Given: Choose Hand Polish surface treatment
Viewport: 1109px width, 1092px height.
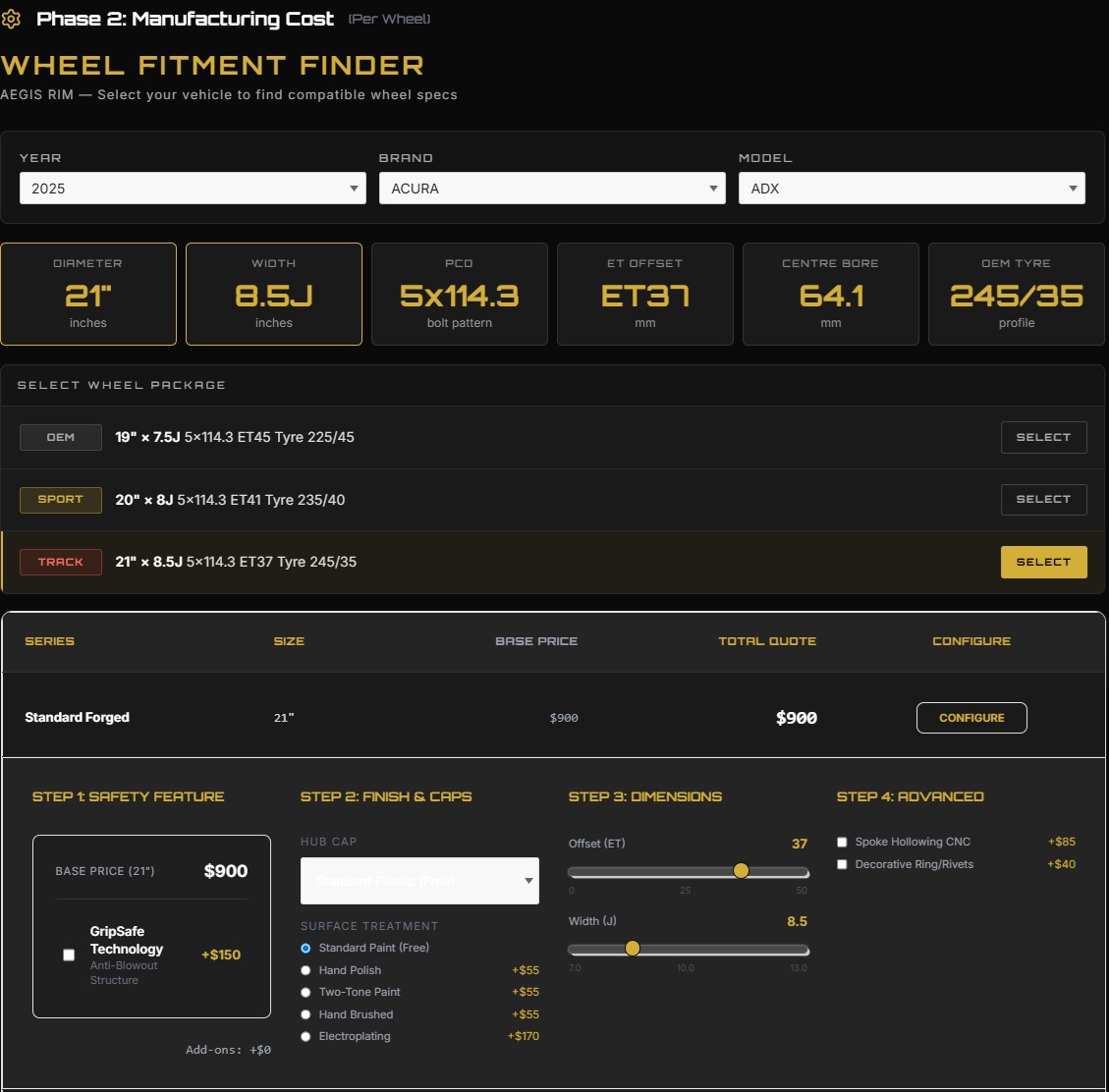Looking at the screenshot, I should pos(305,970).
